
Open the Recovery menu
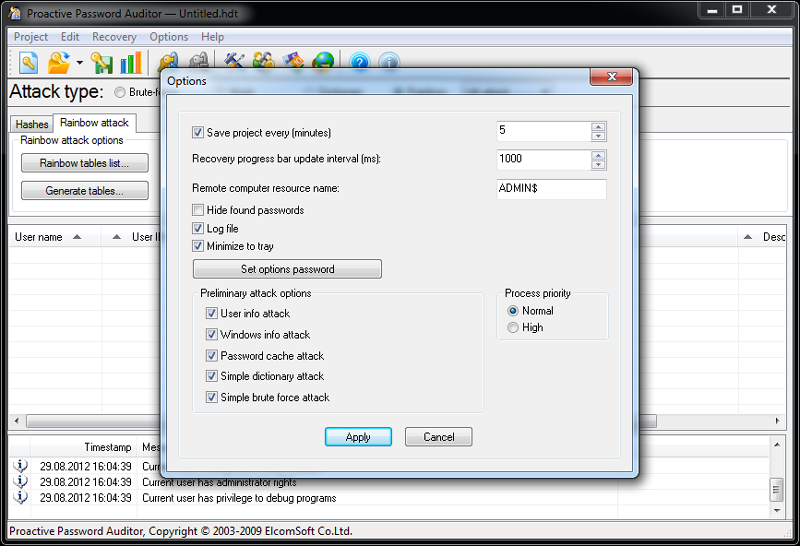114,37
